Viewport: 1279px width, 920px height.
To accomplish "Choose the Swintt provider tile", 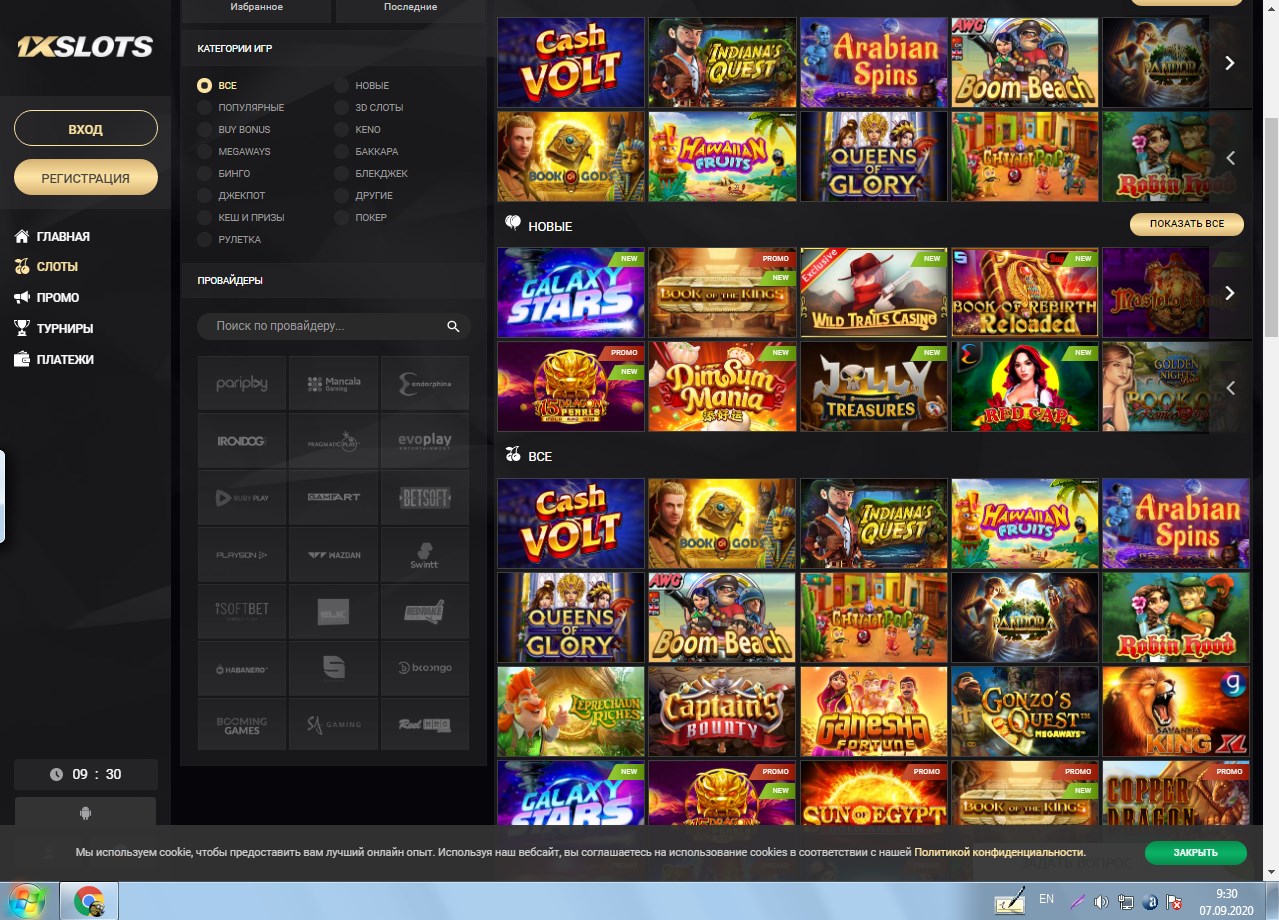I will [x=425, y=555].
